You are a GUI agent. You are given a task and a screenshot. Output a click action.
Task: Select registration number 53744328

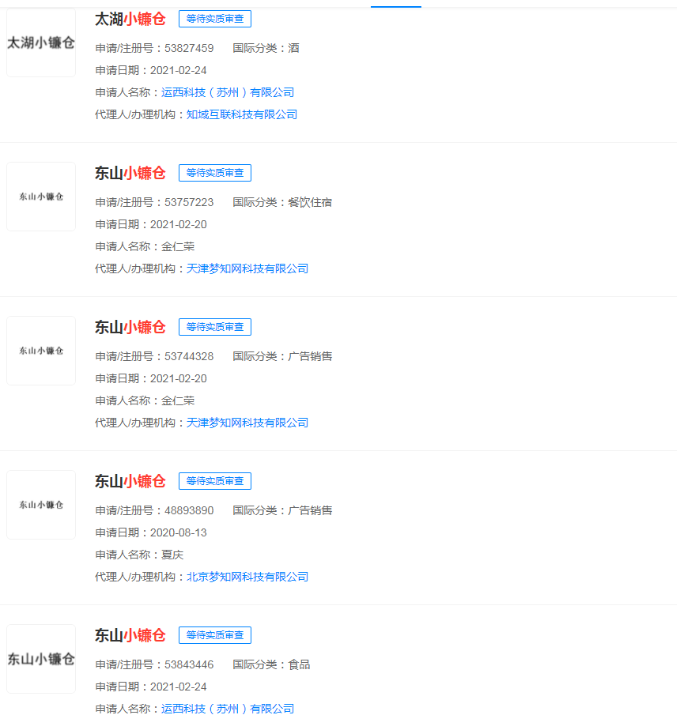(189, 356)
